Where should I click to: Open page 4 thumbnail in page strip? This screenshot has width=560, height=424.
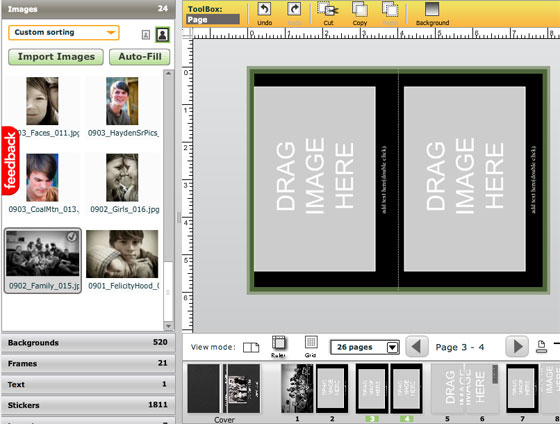pyautogui.click(x=406, y=389)
